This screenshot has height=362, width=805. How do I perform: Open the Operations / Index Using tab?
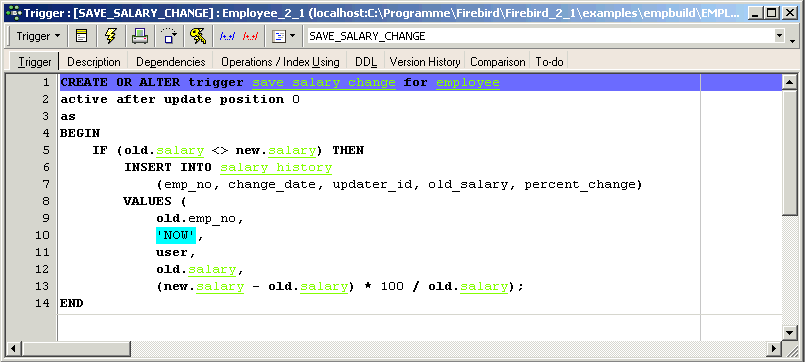point(280,62)
